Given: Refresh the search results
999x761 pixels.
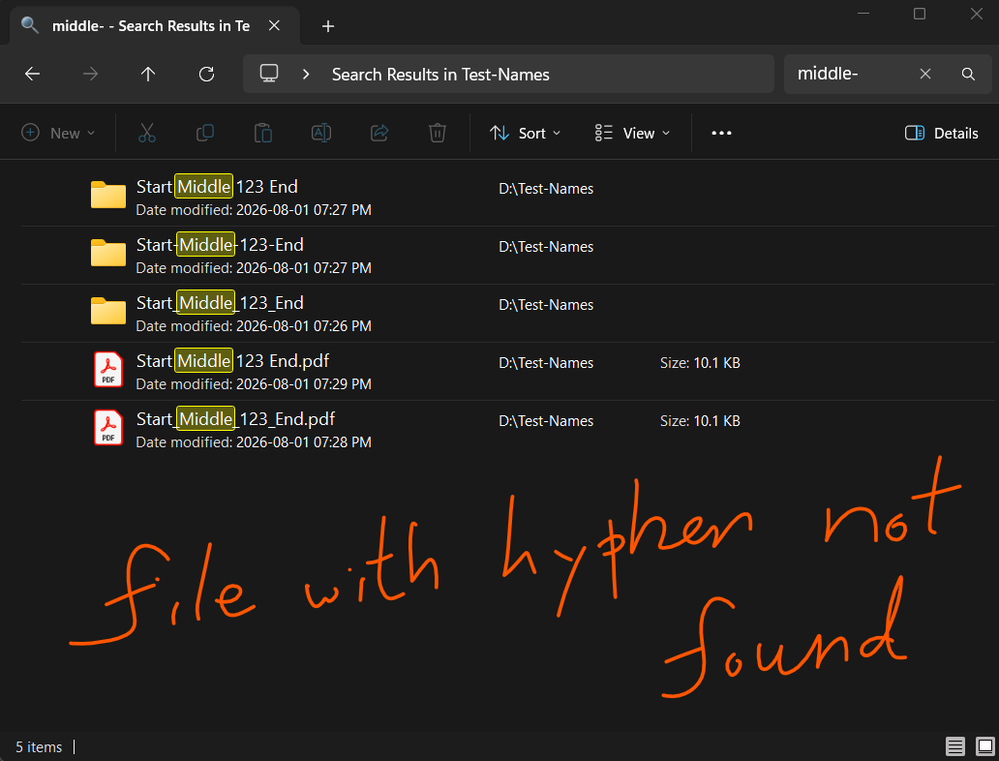Looking at the screenshot, I should click(x=206, y=75).
